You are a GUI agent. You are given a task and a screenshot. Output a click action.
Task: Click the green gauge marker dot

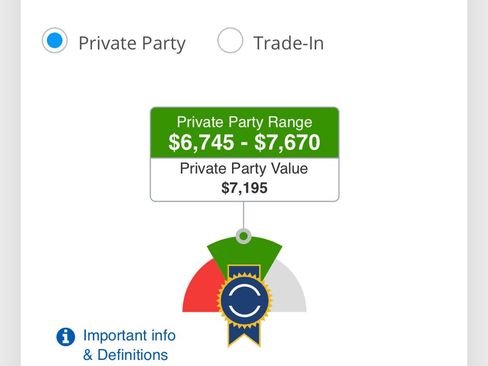pos(244,236)
